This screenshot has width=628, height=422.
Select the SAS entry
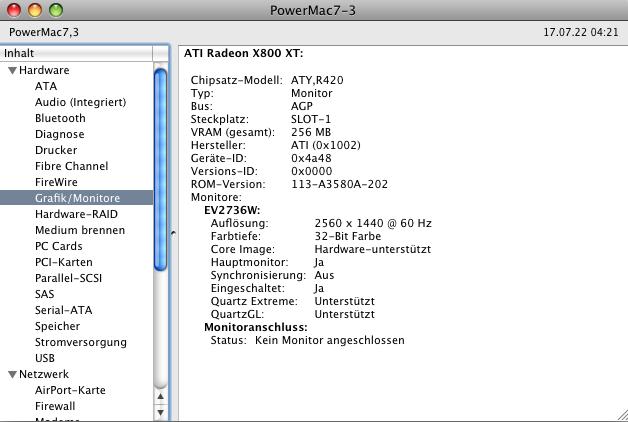(x=44, y=294)
